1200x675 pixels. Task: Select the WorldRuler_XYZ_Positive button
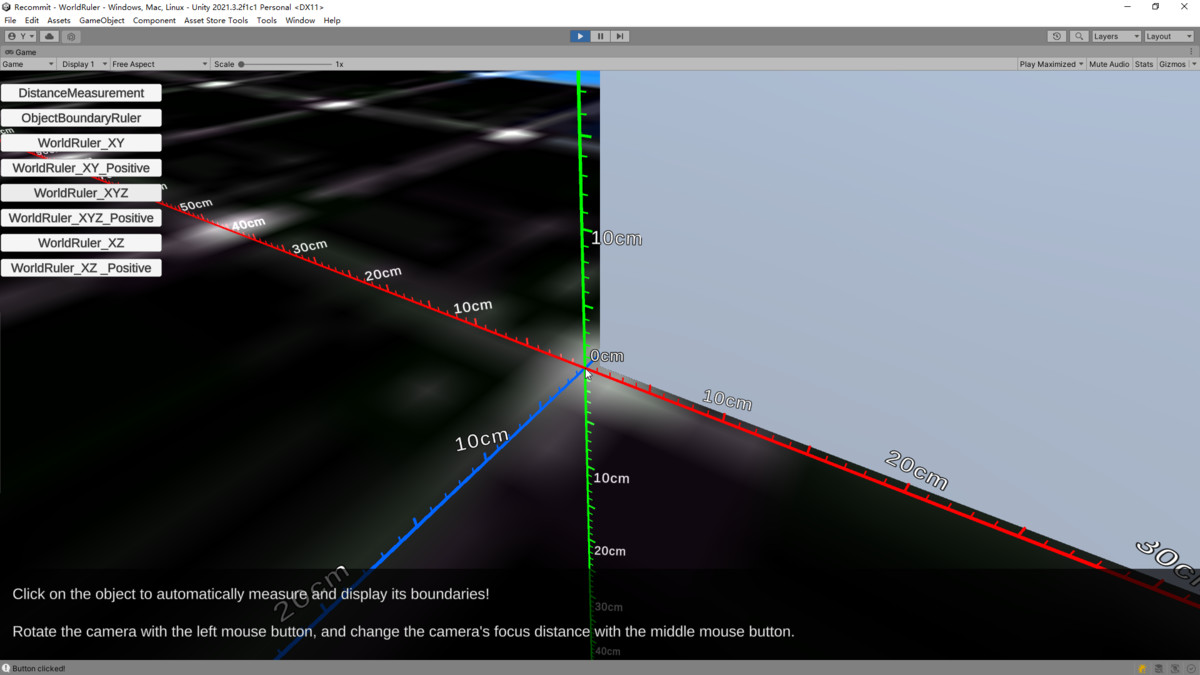click(x=81, y=218)
